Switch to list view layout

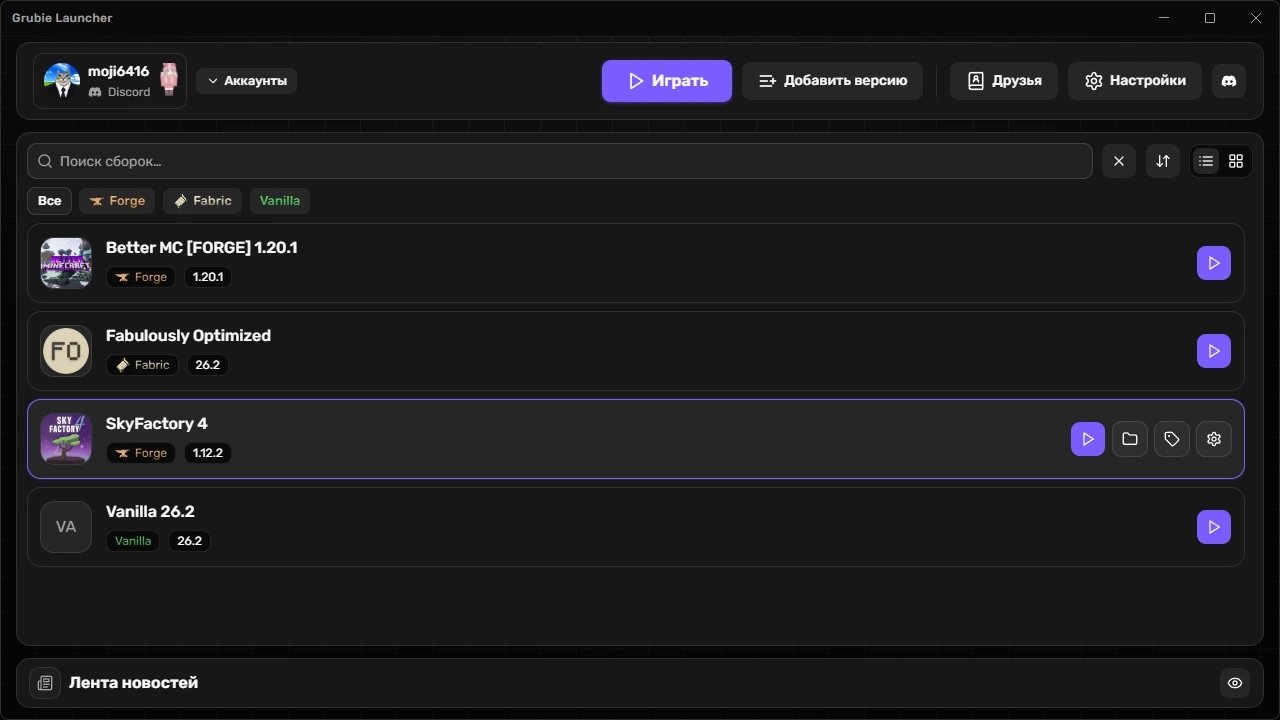pos(1206,161)
